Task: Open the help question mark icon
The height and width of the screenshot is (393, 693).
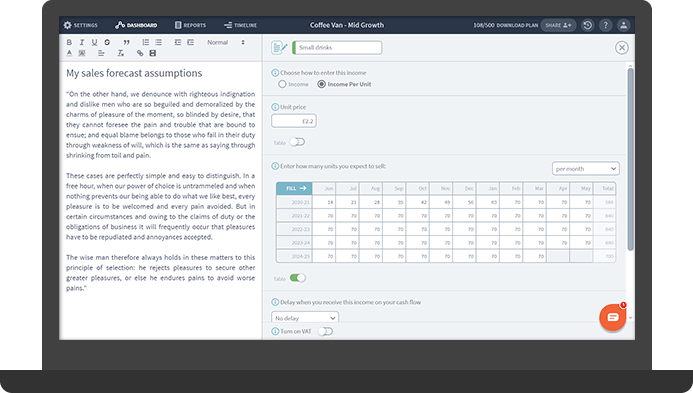Action: (x=605, y=25)
